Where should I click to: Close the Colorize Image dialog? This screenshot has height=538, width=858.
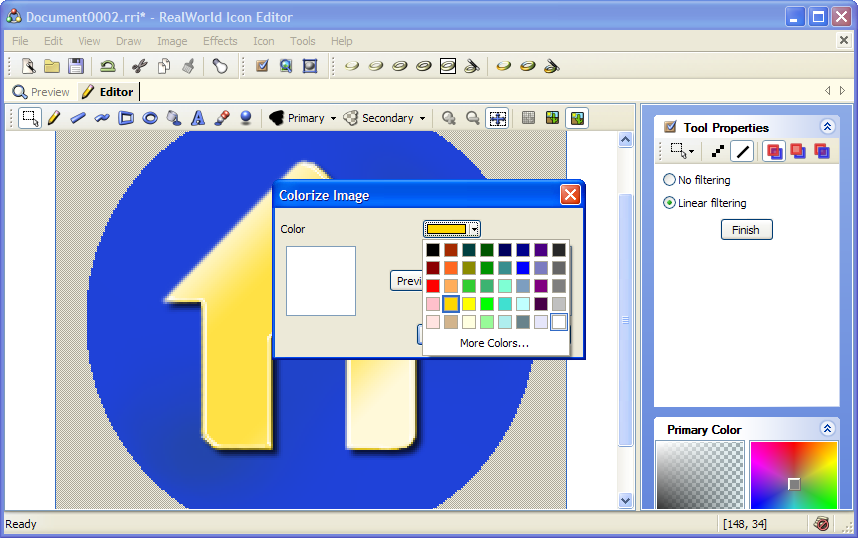click(x=570, y=194)
